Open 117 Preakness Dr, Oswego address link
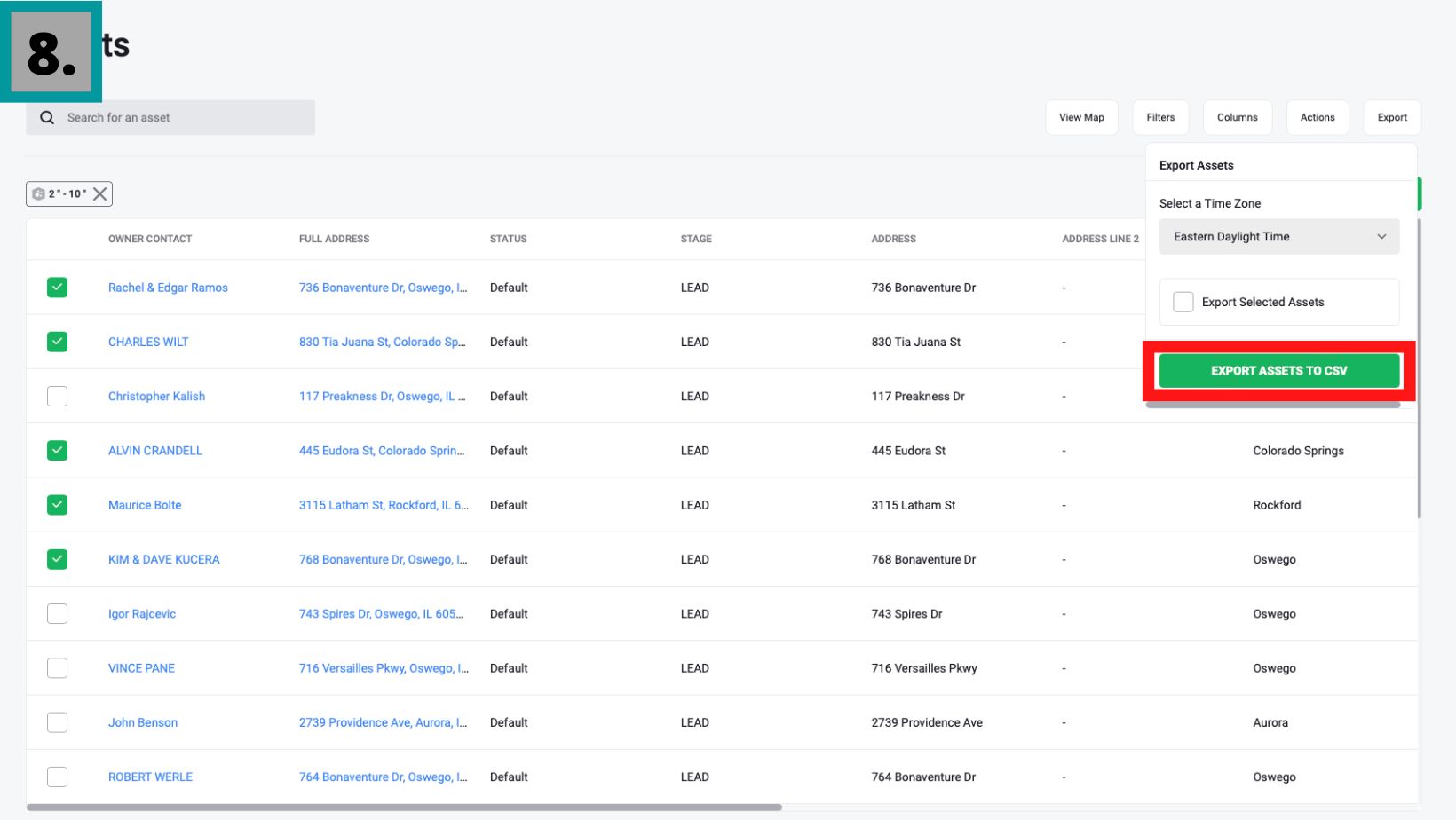Screen dimensions: 1456x820 383,396
